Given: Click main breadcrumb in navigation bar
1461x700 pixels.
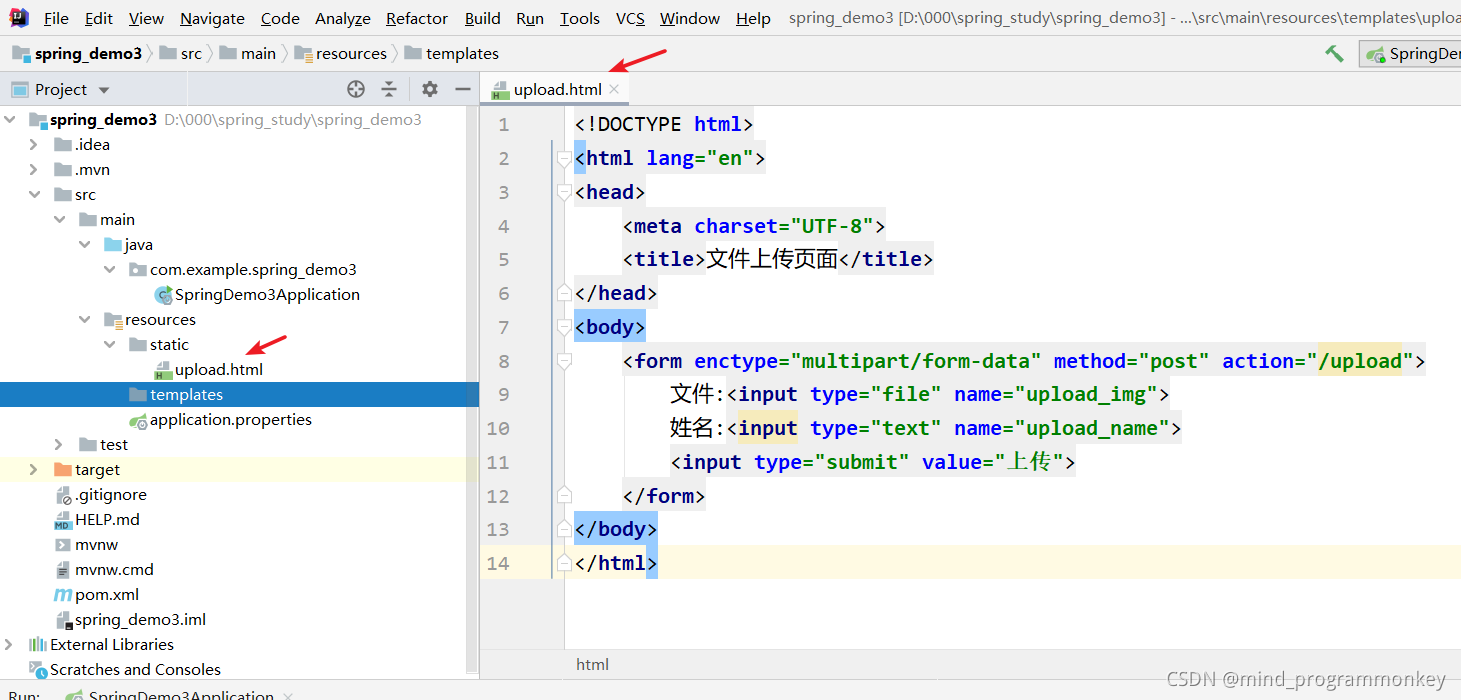Looking at the screenshot, I should click(247, 53).
